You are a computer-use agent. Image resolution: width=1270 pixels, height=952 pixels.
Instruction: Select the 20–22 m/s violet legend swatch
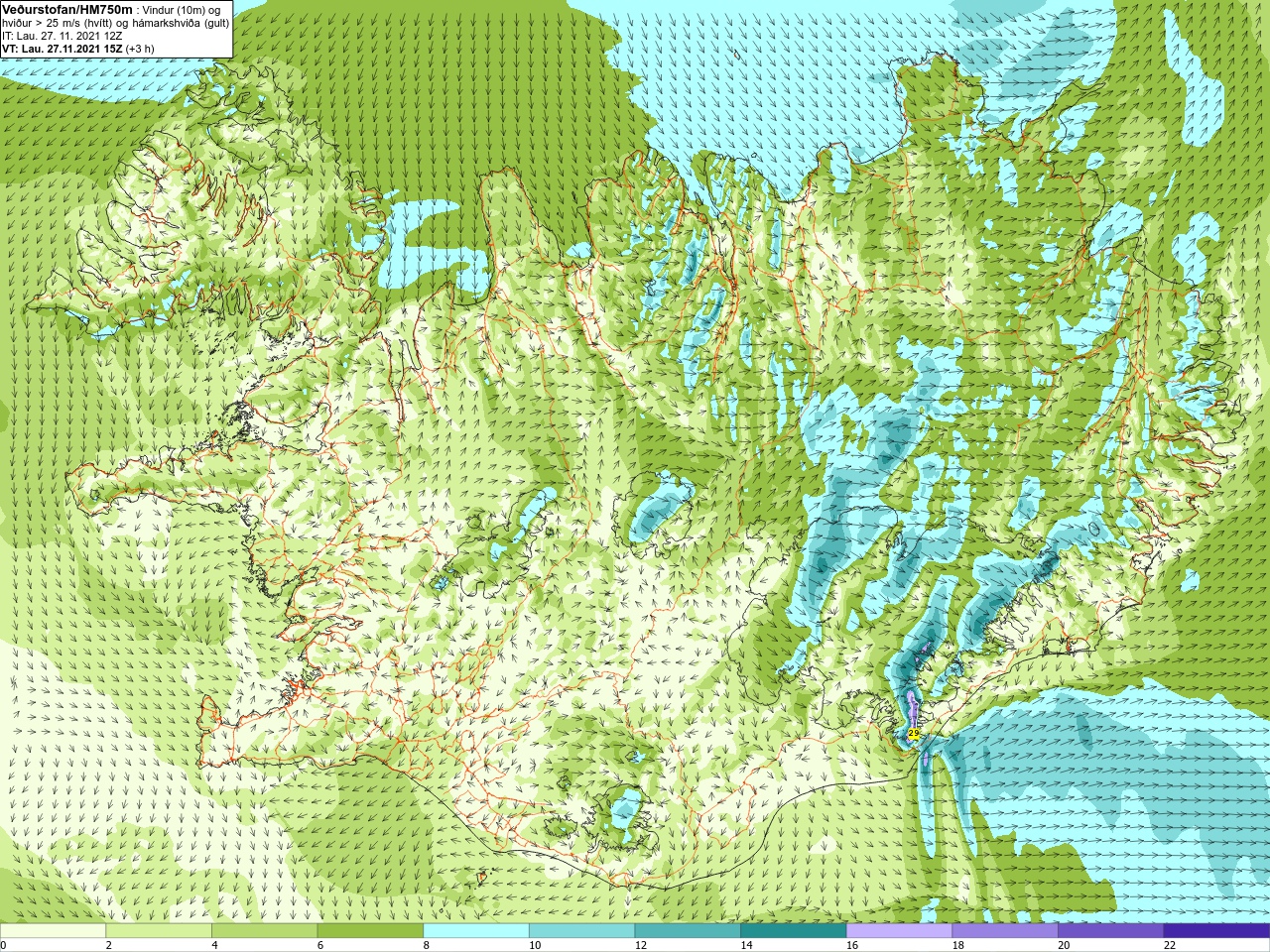pyautogui.click(x=1111, y=931)
